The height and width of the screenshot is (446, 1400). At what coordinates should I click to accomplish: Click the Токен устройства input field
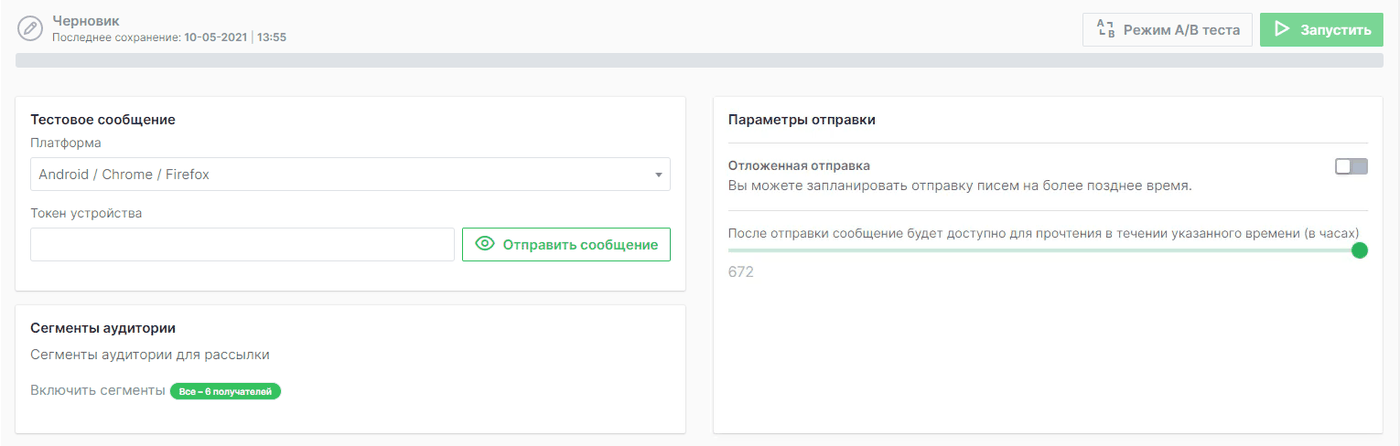[242, 244]
